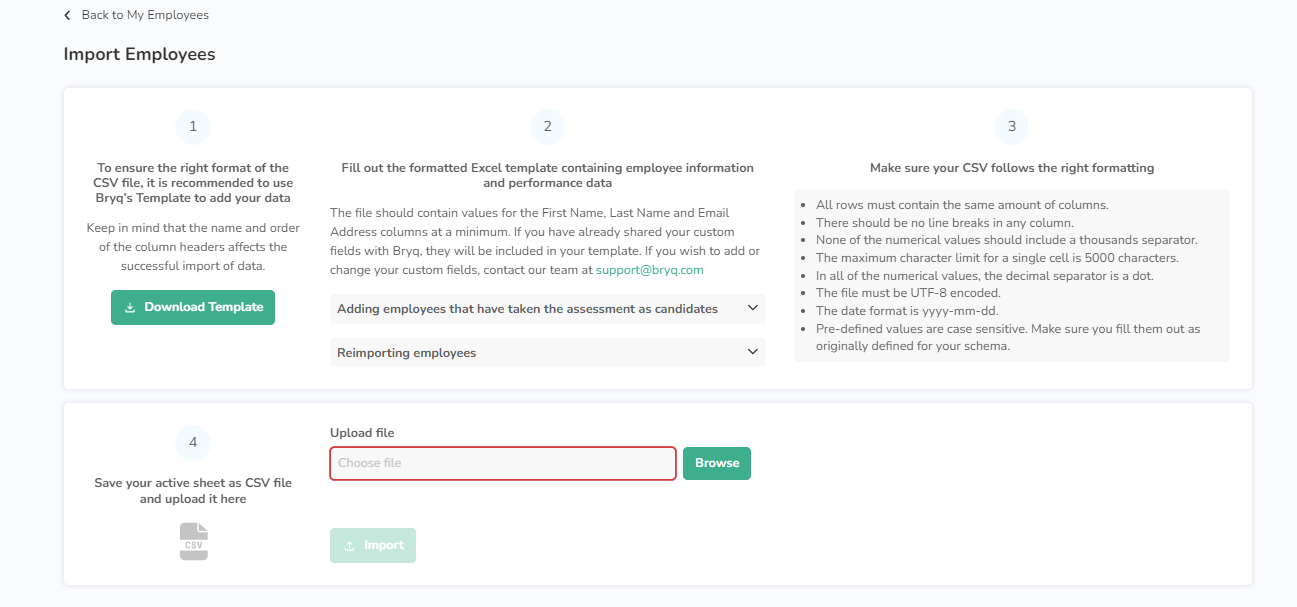This screenshot has width=1297, height=607.
Task: Click the Import Employees page heading
Action: (139, 54)
